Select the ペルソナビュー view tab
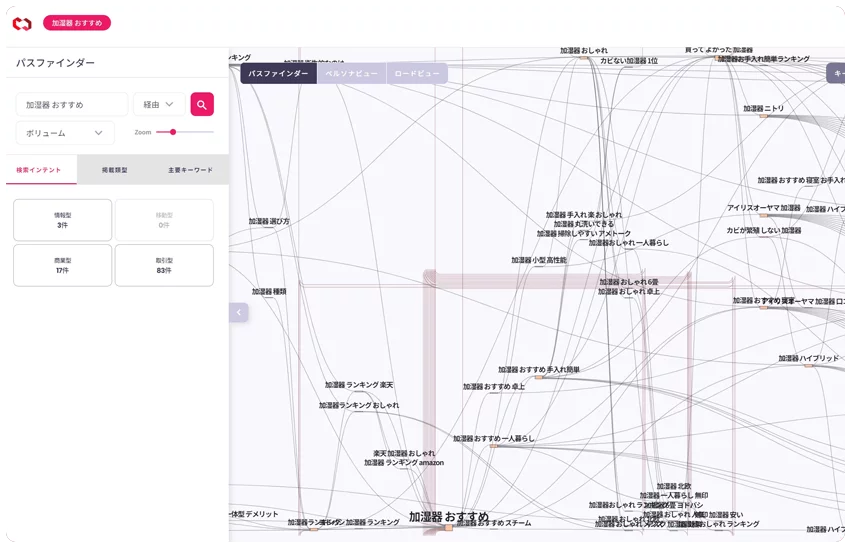Viewport: 848px width, 544px height. (x=352, y=74)
